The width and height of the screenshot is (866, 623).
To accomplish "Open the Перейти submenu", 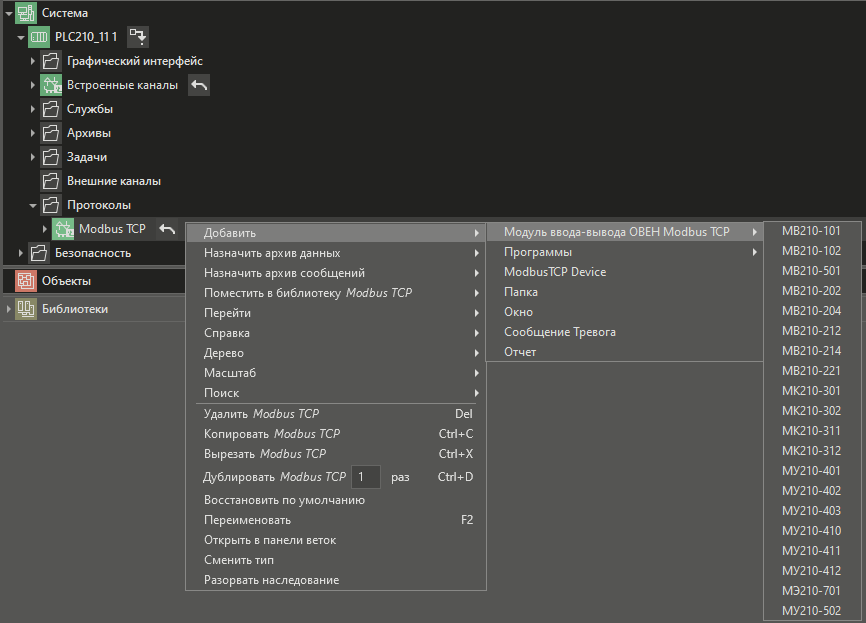I will click(336, 313).
